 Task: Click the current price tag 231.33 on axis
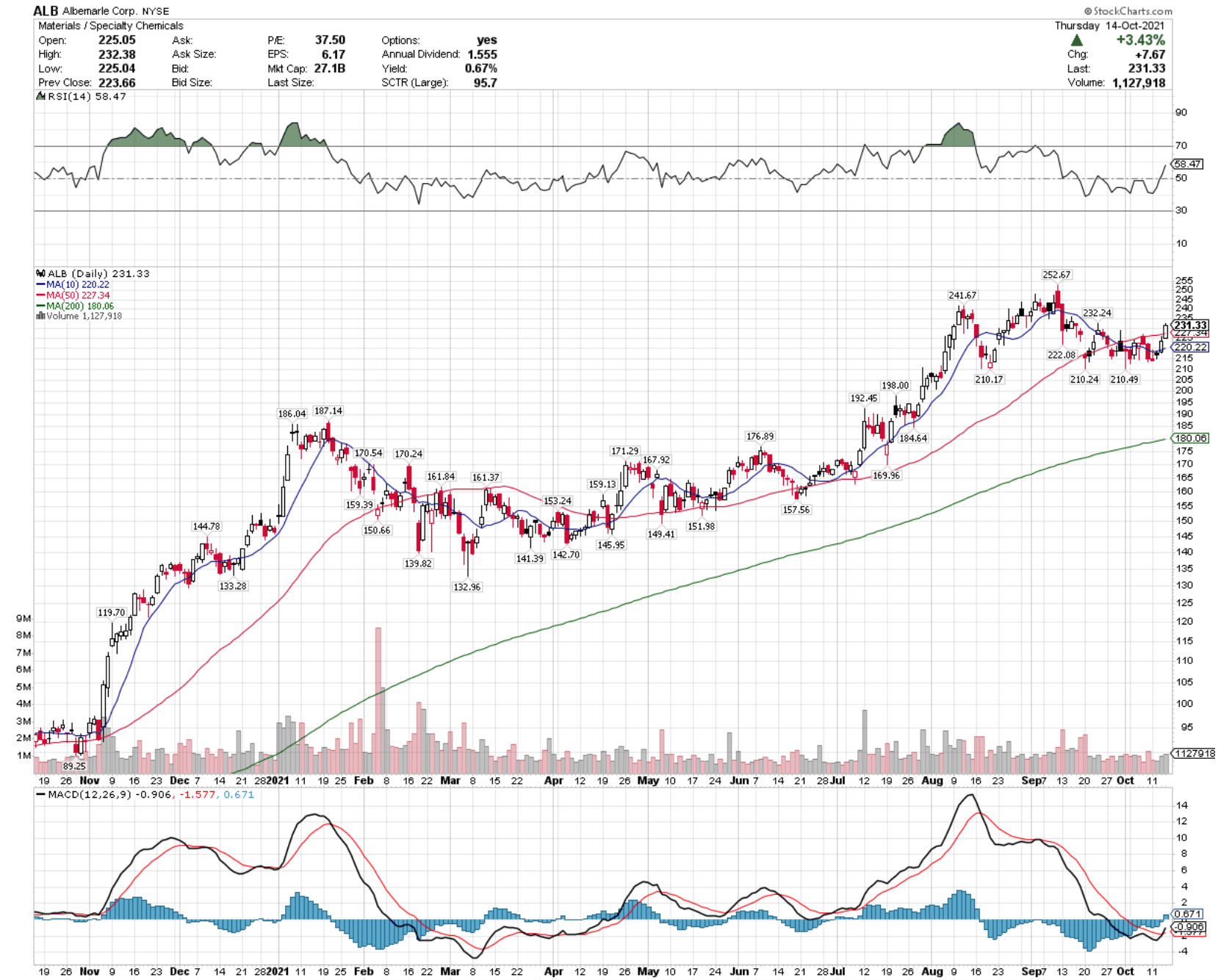pyautogui.click(x=1190, y=325)
